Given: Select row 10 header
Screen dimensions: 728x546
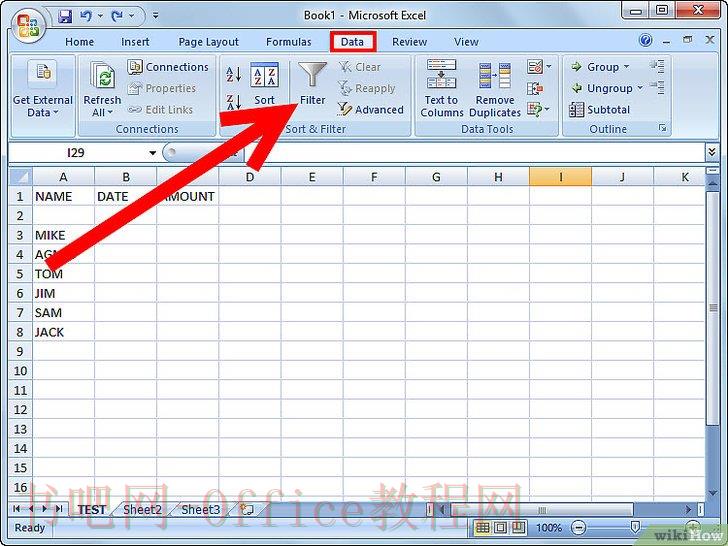Looking at the screenshot, I should coord(20,371).
